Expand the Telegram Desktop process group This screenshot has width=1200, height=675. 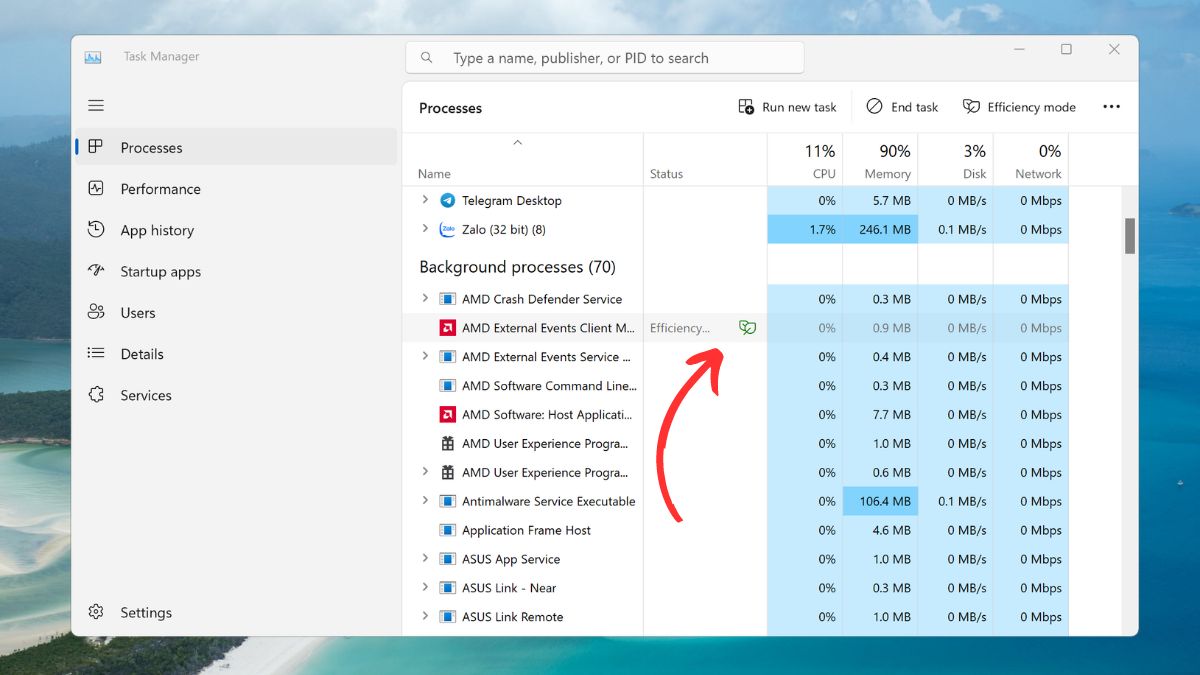[x=425, y=201]
